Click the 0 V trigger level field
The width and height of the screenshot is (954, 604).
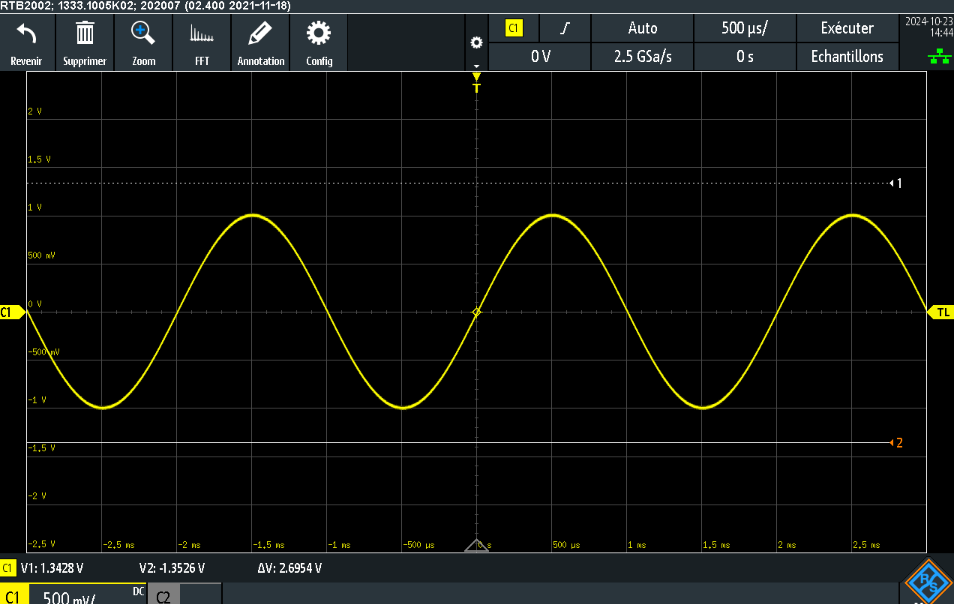point(540,57)
